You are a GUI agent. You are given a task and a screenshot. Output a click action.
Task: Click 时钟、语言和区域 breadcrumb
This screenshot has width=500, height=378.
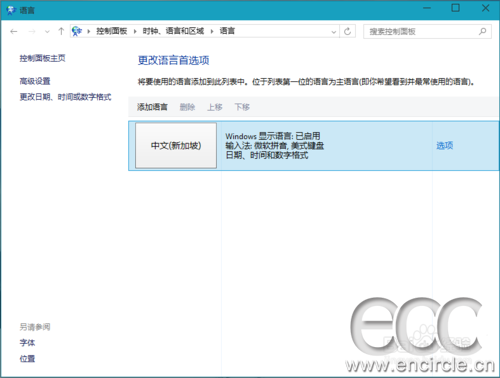pyautogui.click(x=173, y=31)
